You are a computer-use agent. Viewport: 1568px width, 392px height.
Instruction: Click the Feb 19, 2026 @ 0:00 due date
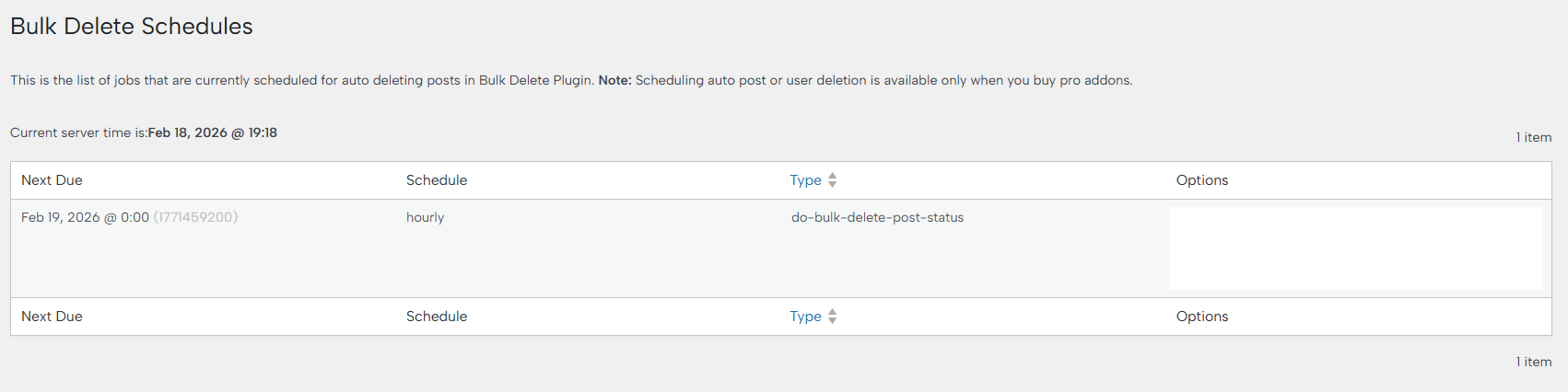85,218
